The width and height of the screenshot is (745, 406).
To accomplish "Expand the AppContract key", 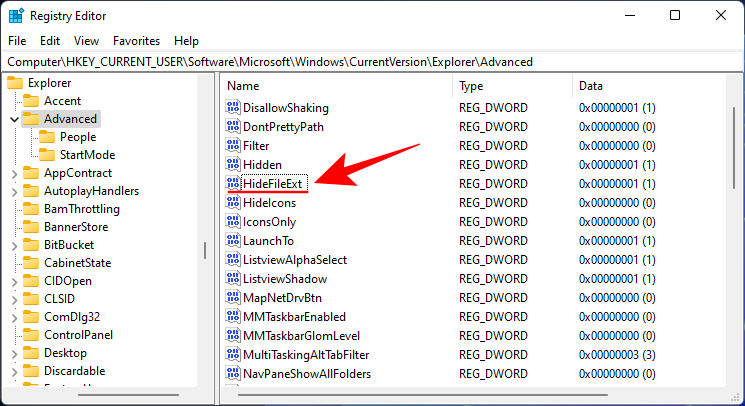I will click(14, 173).
